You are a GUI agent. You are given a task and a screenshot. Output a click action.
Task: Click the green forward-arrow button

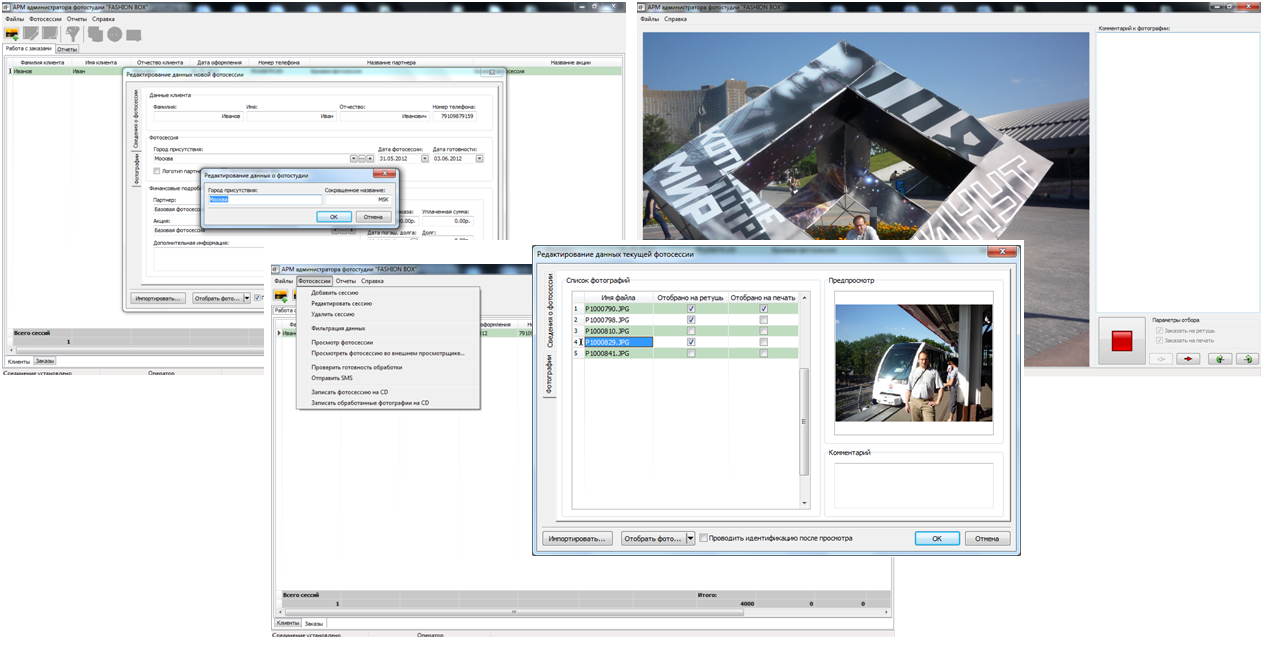1246,359
